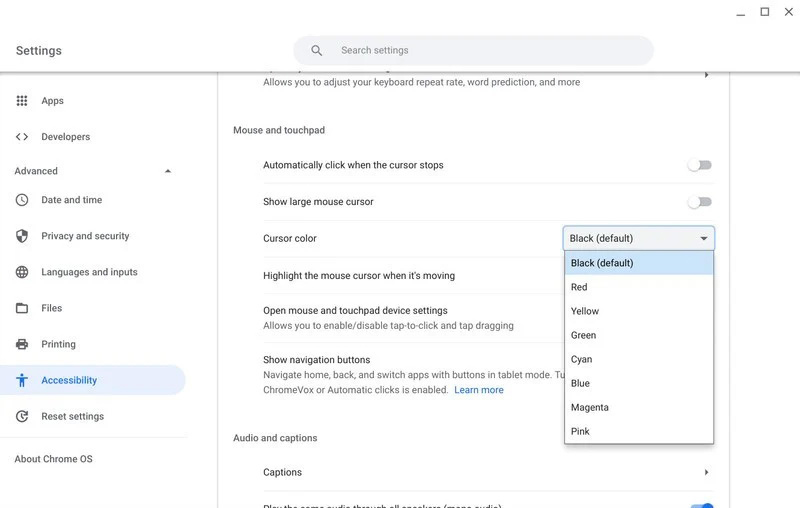Open keyboard repeat rate settings arrow

[707, 75]
